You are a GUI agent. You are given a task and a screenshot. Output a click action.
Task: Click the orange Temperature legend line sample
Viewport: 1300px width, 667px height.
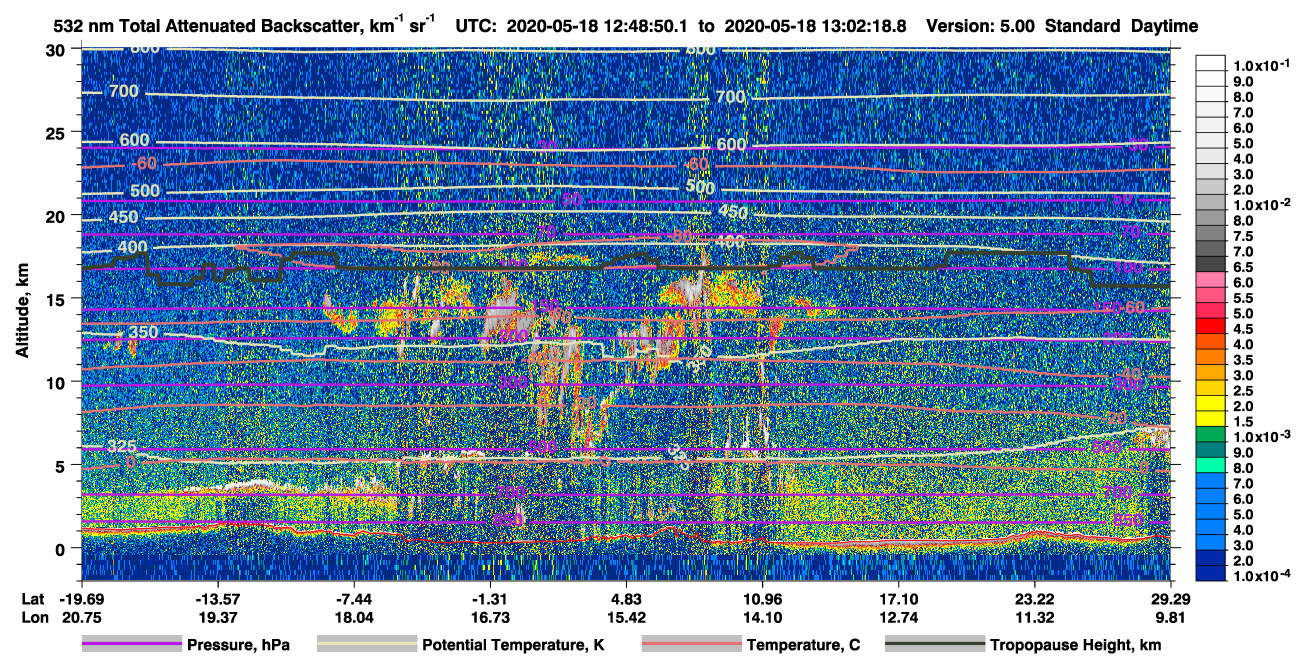click(690, 645)
